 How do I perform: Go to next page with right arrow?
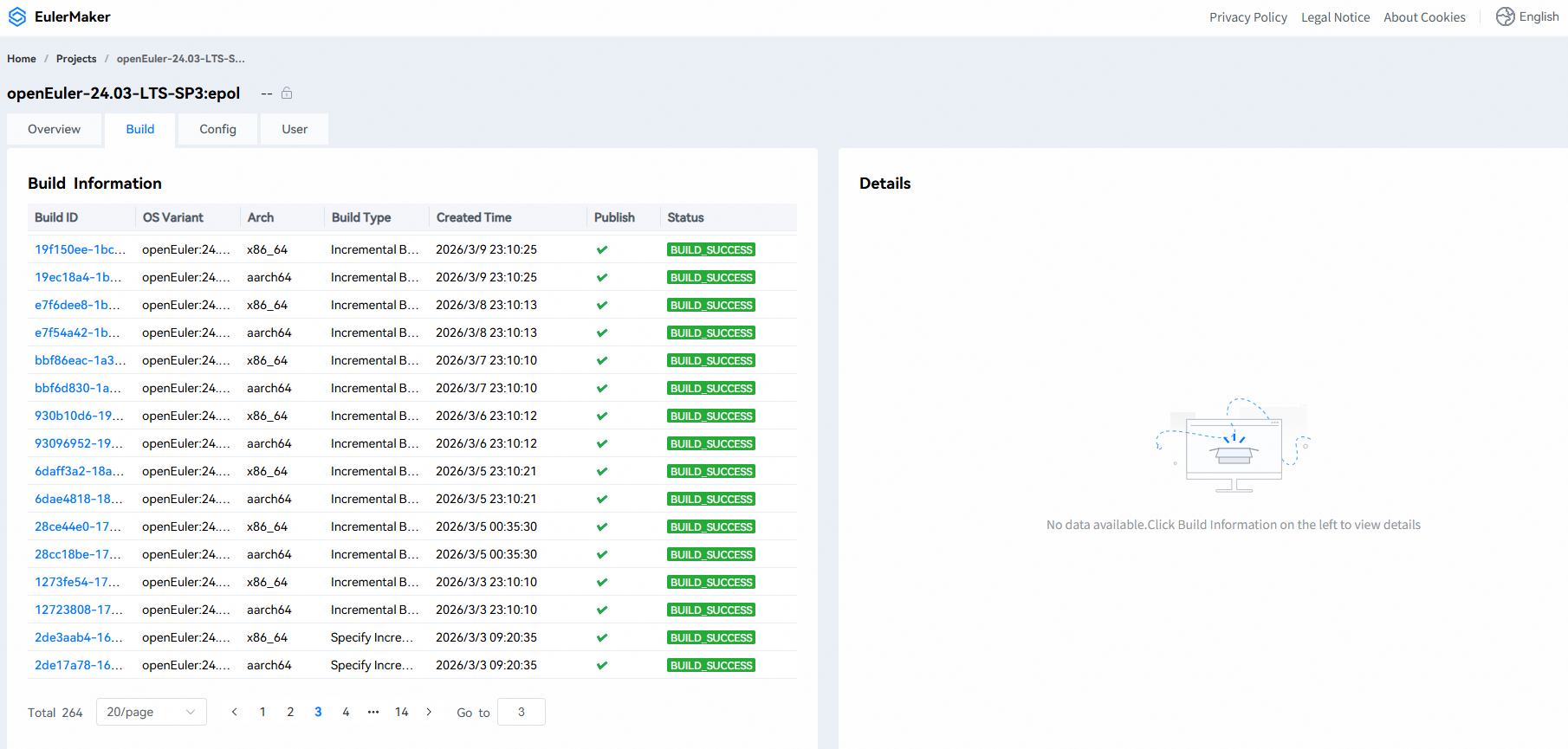(429, 712)
